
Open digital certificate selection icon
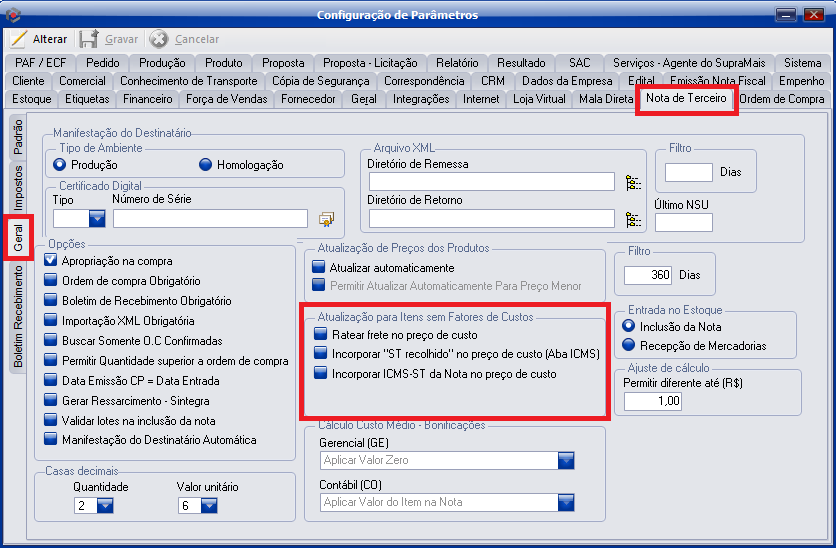pyautogui.click(x=326, y=219)
